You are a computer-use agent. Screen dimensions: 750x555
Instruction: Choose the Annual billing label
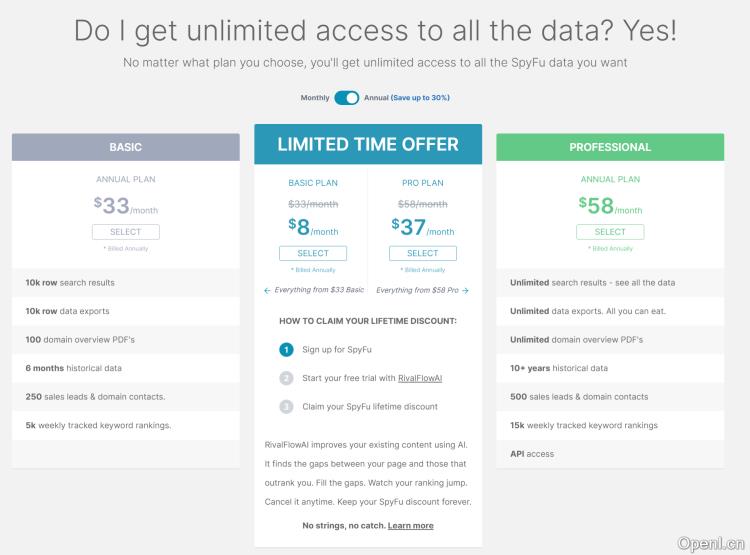[x=376, y=98]
